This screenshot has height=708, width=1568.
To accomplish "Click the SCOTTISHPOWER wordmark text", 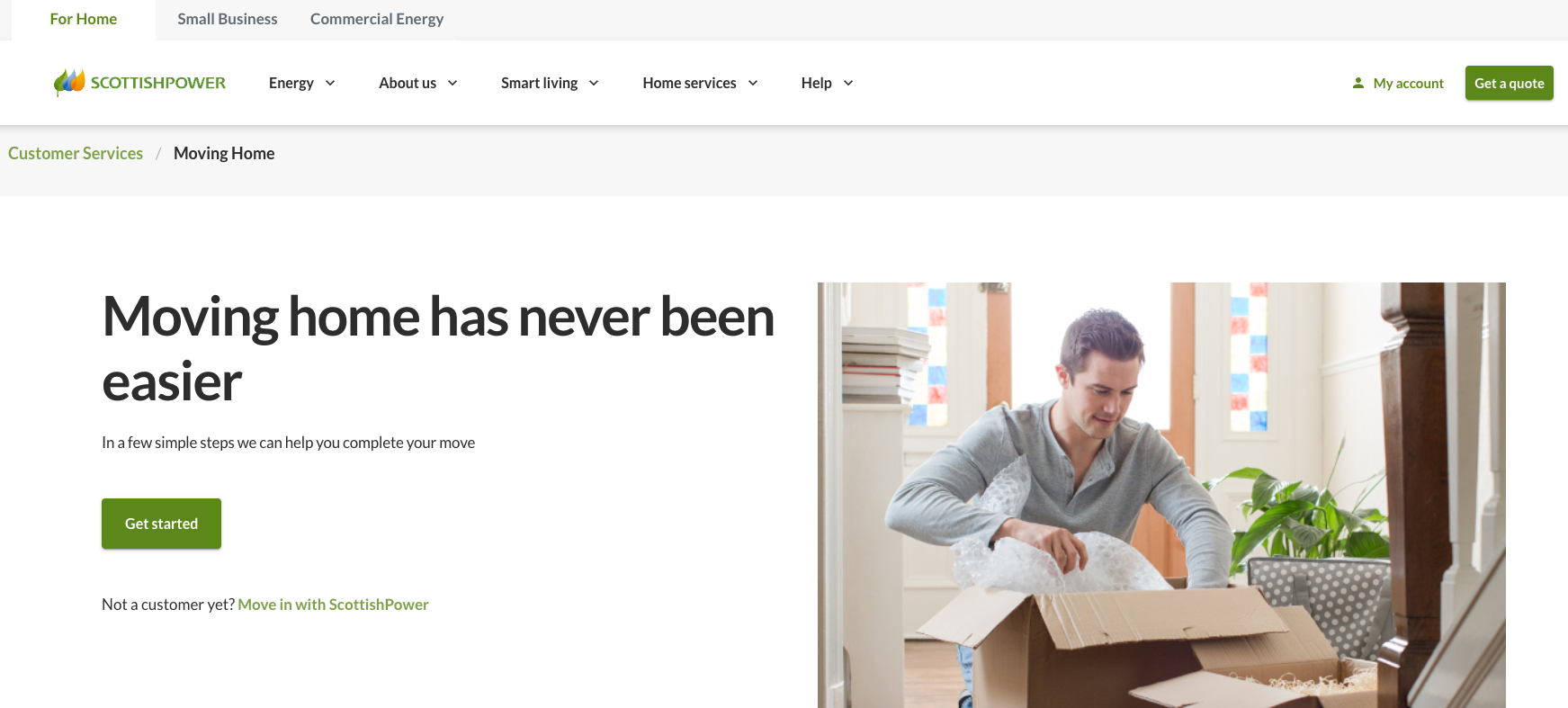I will point(158,83).
